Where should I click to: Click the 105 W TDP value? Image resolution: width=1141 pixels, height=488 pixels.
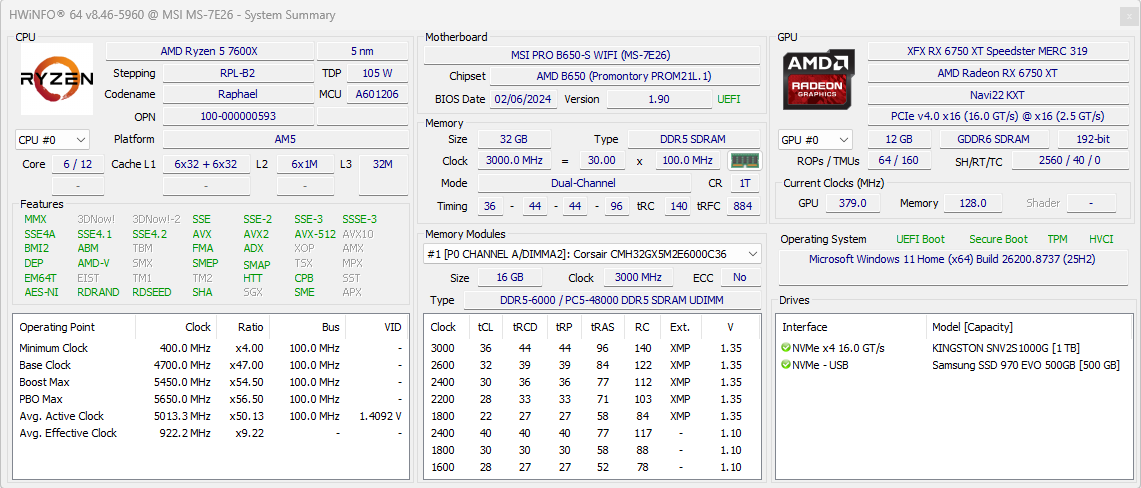[x=377, y=73]
